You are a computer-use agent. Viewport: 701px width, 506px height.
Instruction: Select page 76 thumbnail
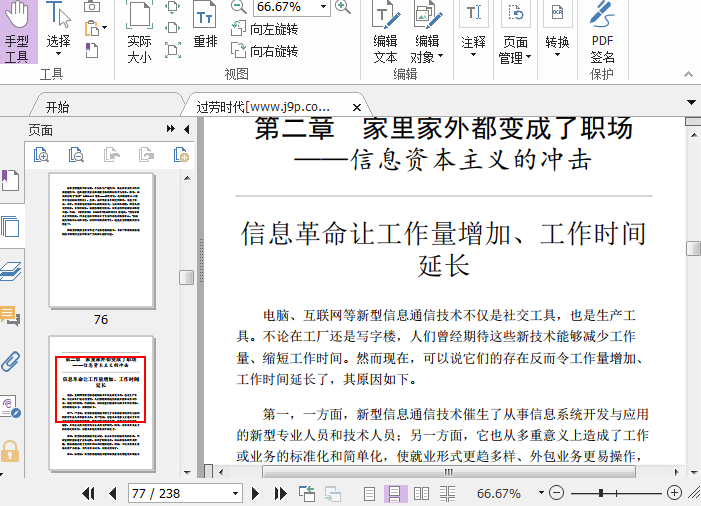point(101,240)
